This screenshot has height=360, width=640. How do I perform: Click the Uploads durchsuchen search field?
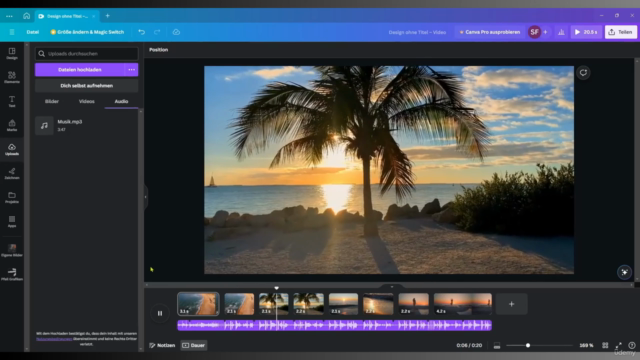pos(87,53)
